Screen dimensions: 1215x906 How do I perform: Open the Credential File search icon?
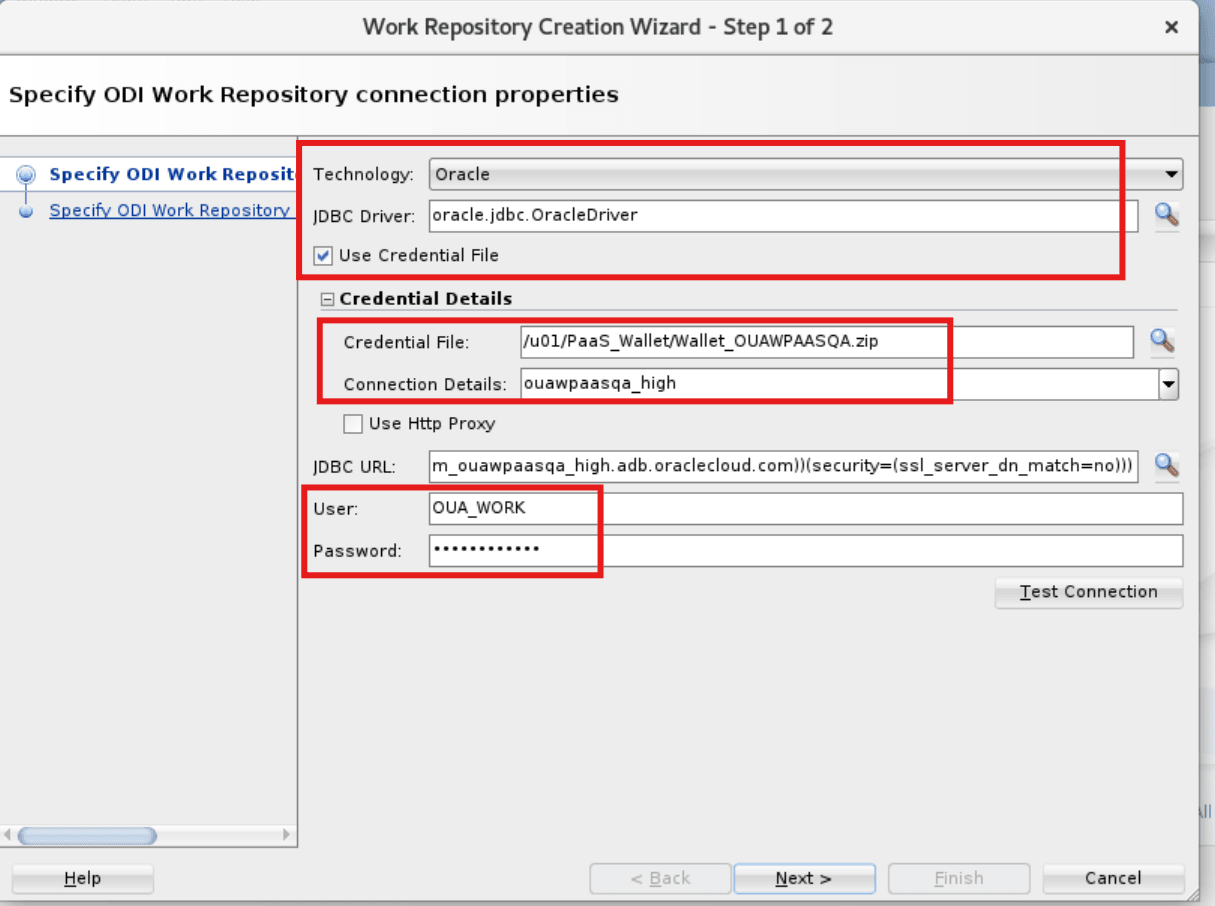[1162, 341]
